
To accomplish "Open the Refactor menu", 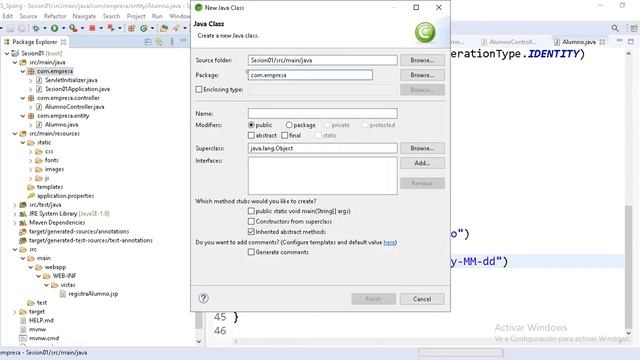I will pyautogui.click(x=55, y=16).
